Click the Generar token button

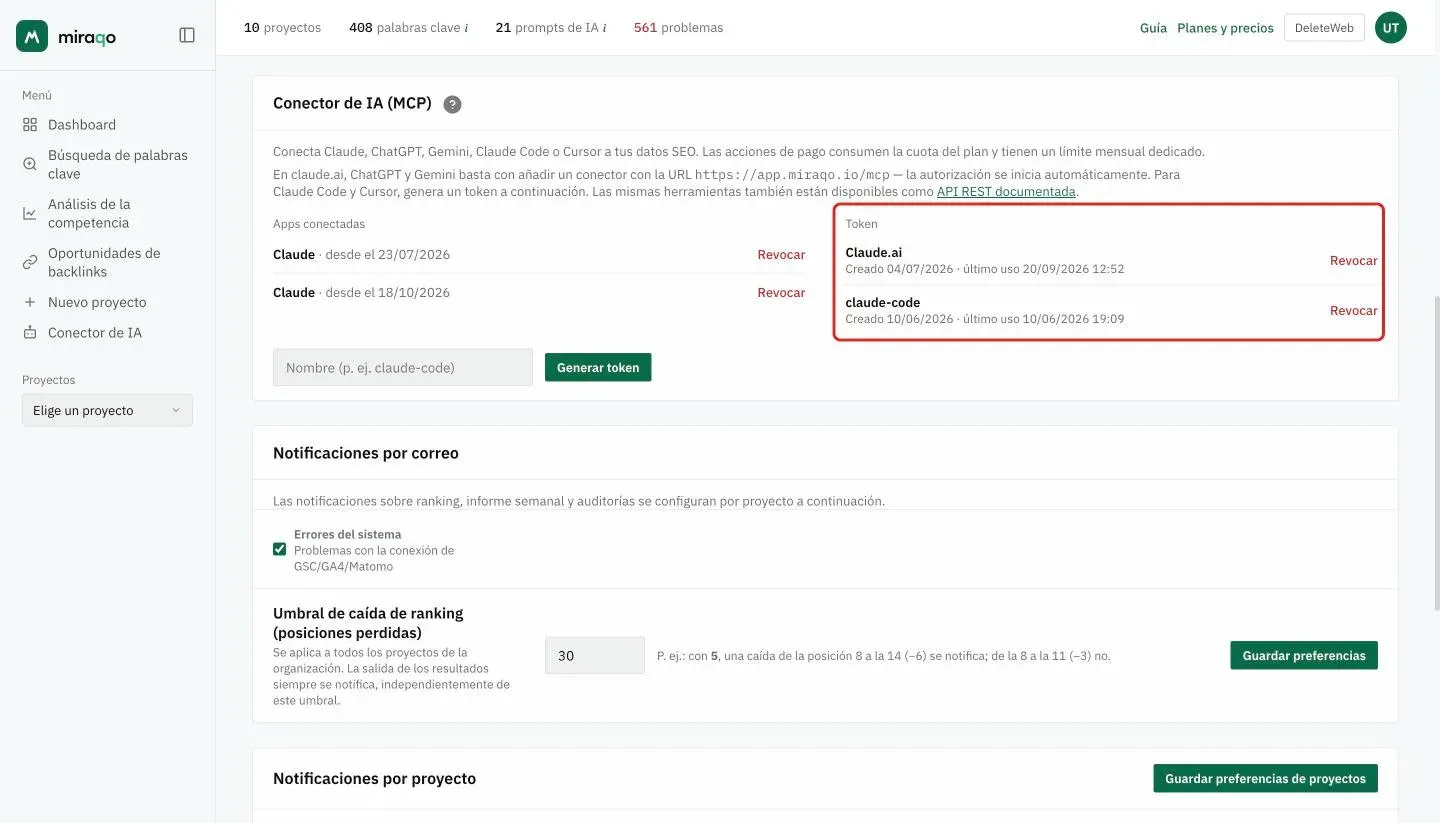tap(598, 367)
